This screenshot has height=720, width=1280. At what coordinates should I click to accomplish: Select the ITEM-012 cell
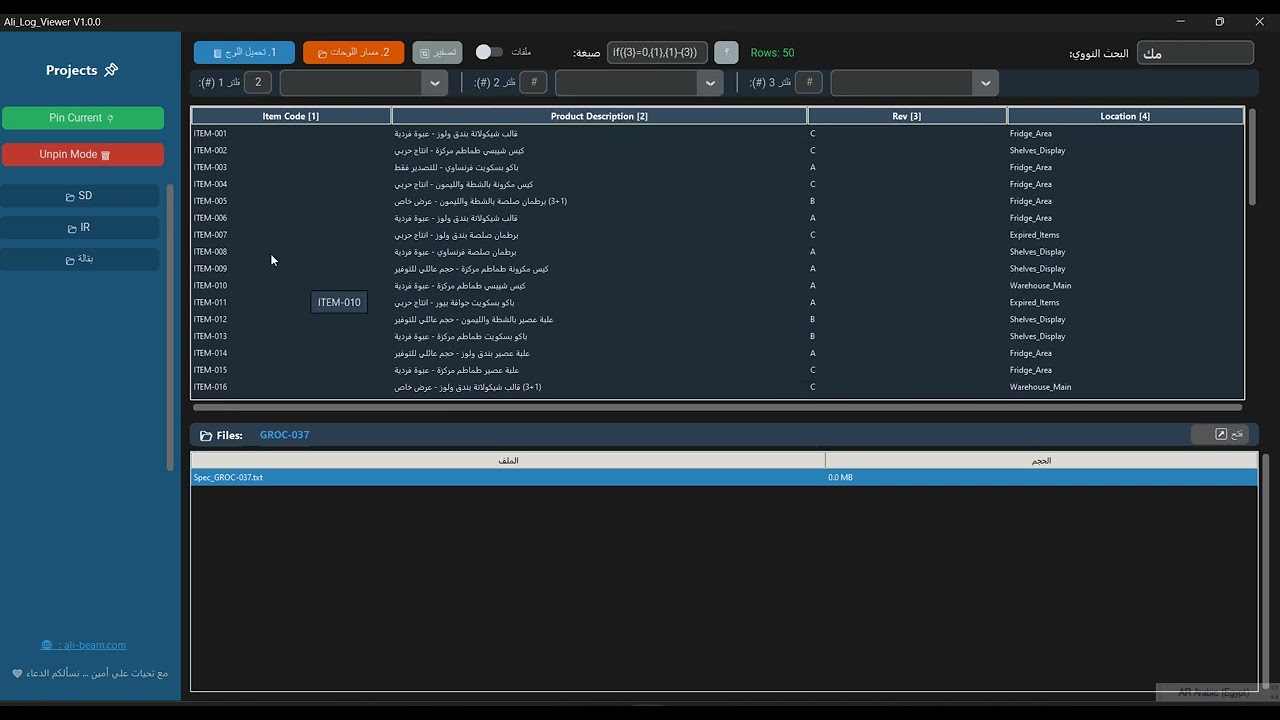[291, 319]
